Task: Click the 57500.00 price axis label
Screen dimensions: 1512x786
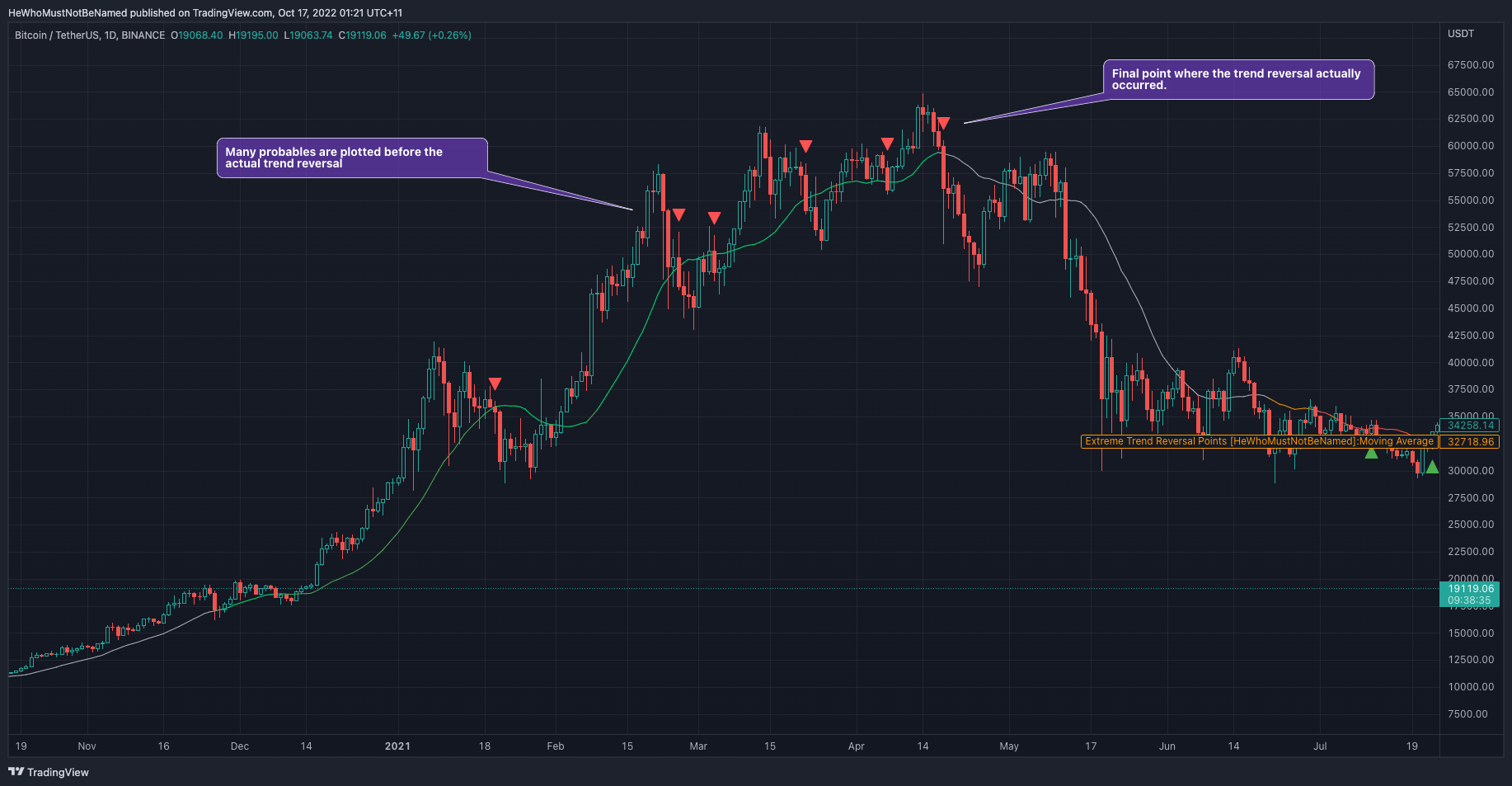Action: point(1471,173)
